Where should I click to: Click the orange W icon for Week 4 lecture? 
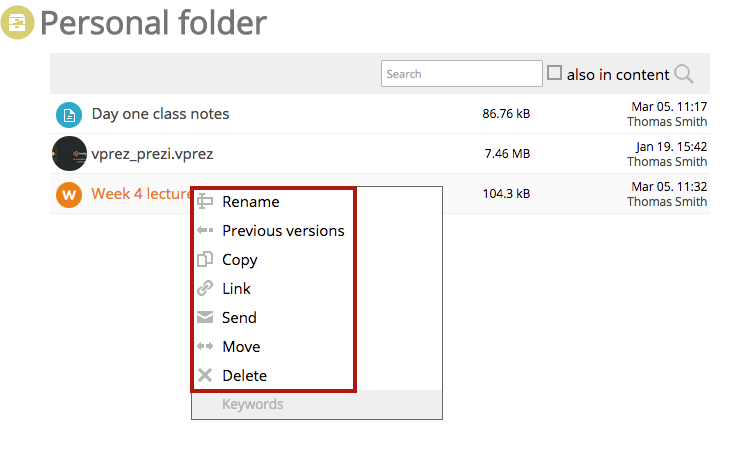coord(69,194)
